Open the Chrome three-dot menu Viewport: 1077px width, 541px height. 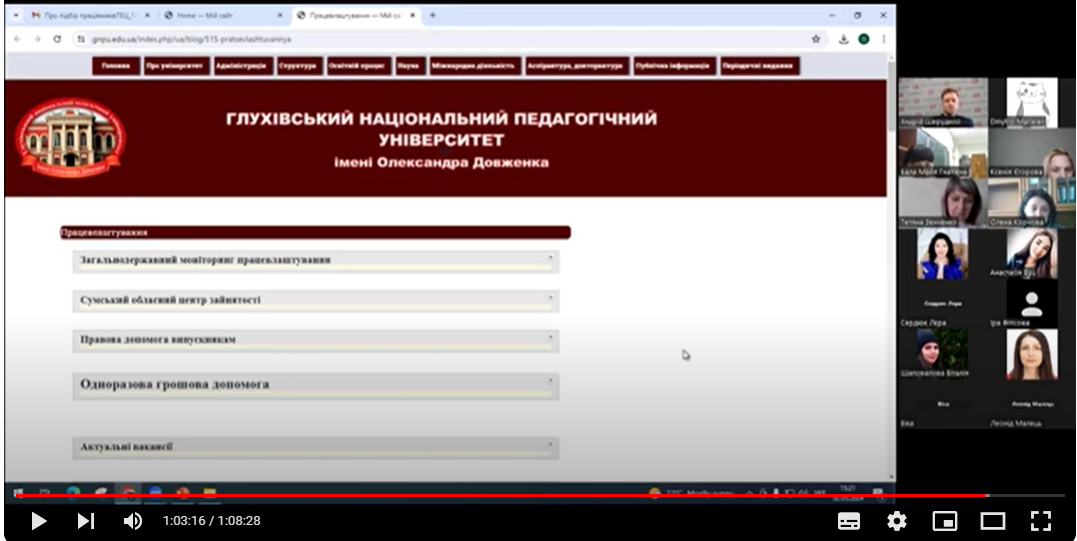point(883,39)
